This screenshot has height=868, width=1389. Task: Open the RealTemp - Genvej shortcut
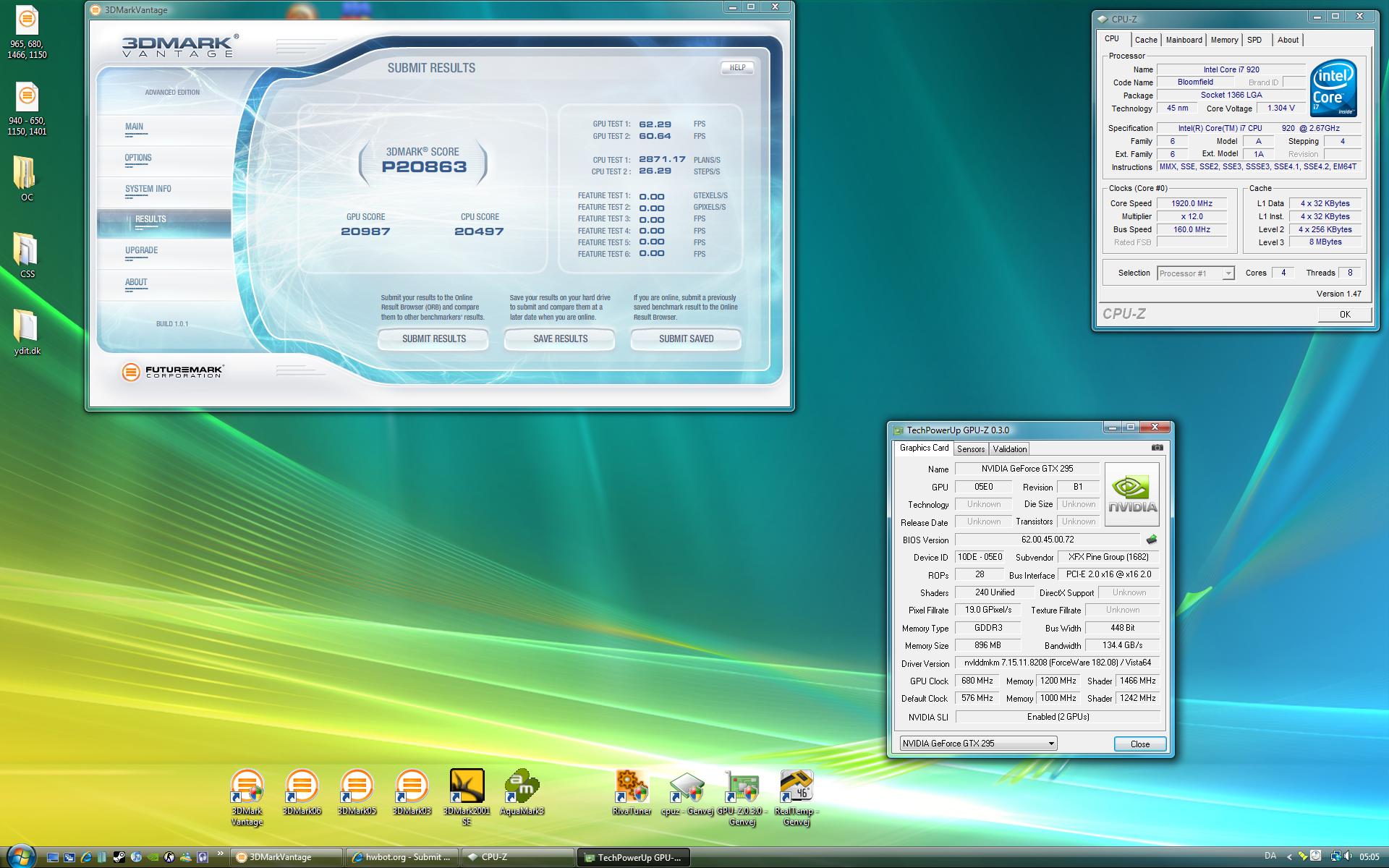[x=797, y=798]
